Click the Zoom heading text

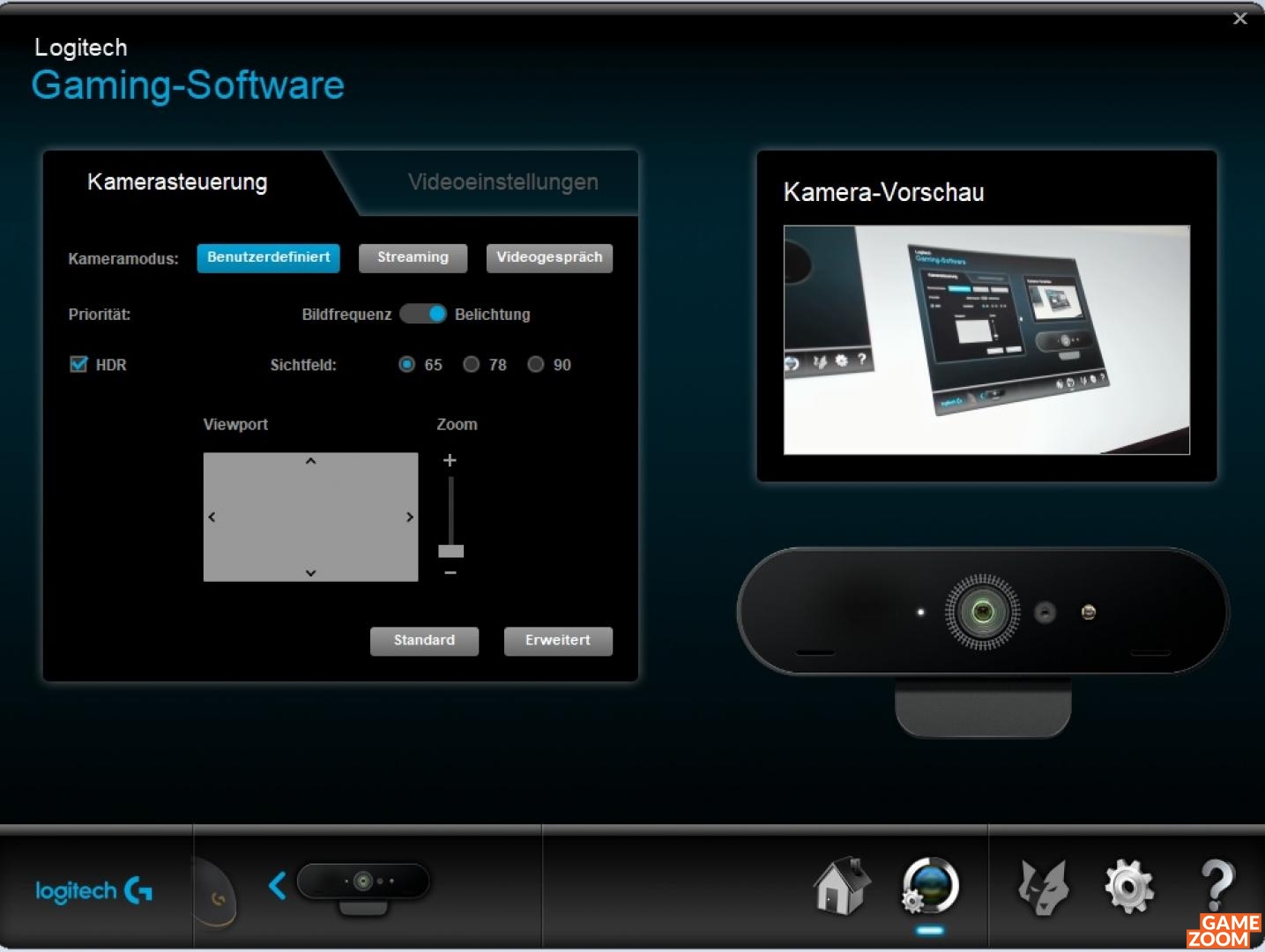[x=457, y=424]
